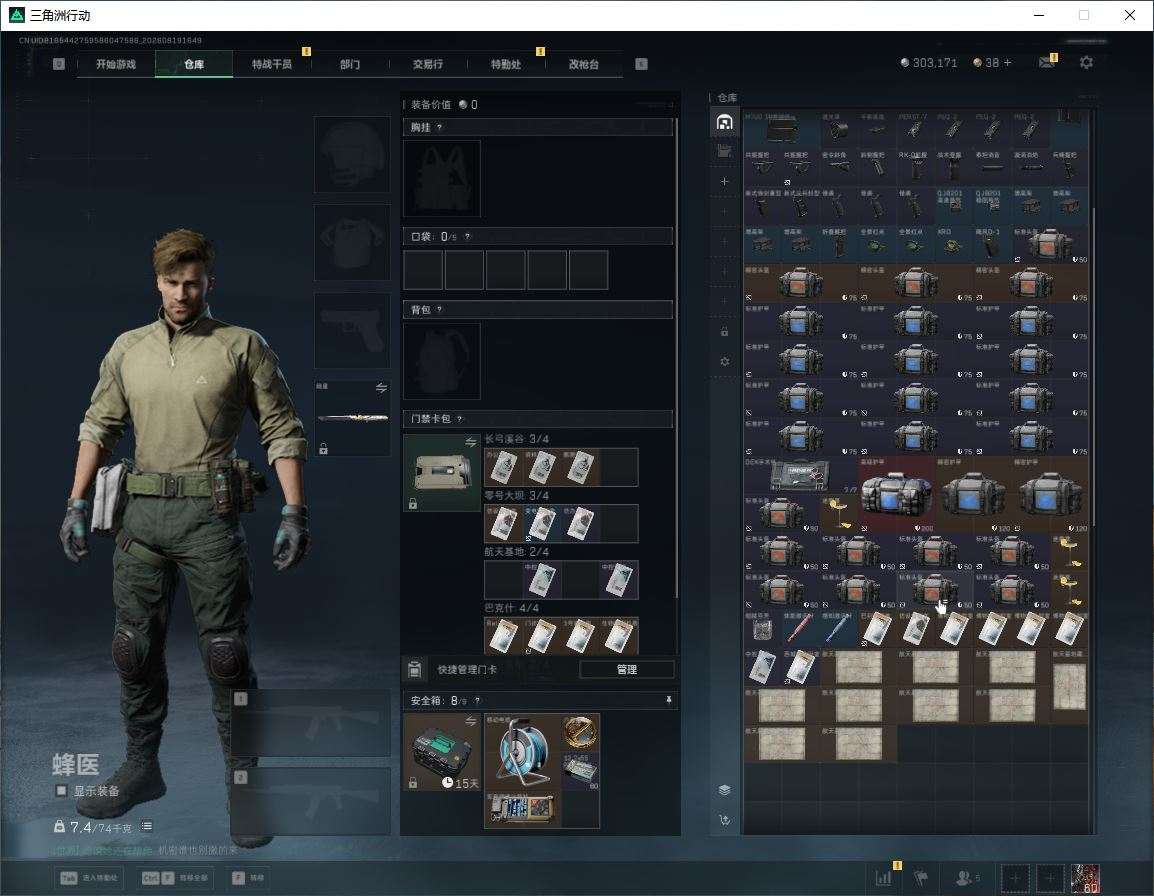This screenshot has height=896, width=1154.
Task: Open the 开始游戏 tab
Action: 116,64
